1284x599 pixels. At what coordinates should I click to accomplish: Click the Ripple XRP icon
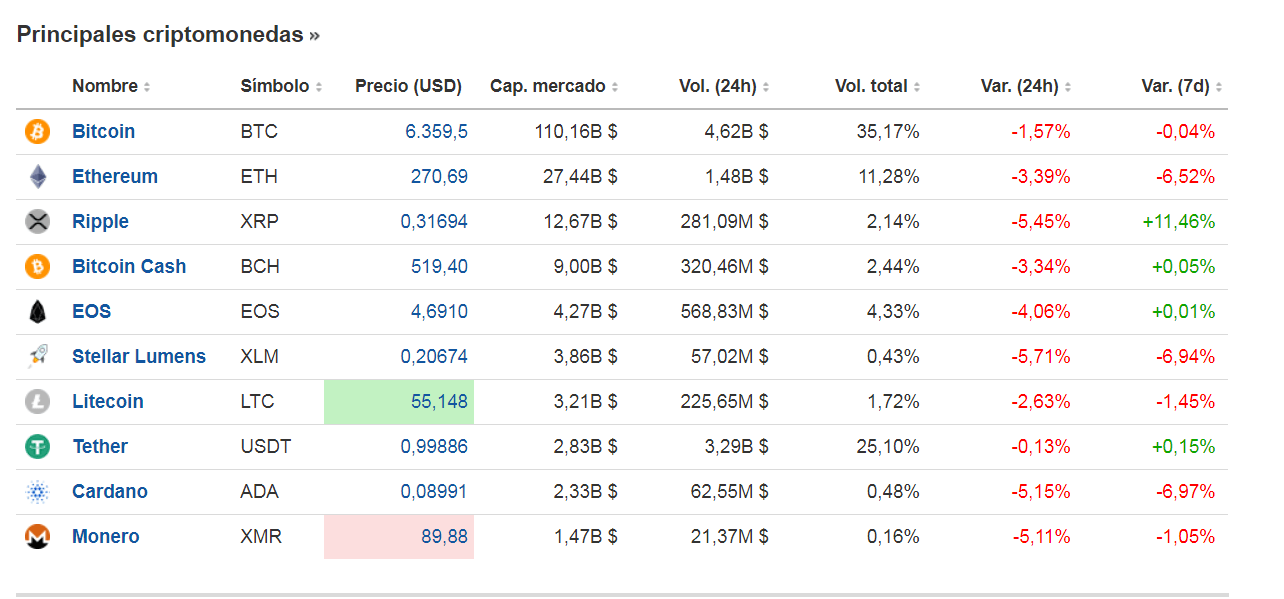(37, 222)
